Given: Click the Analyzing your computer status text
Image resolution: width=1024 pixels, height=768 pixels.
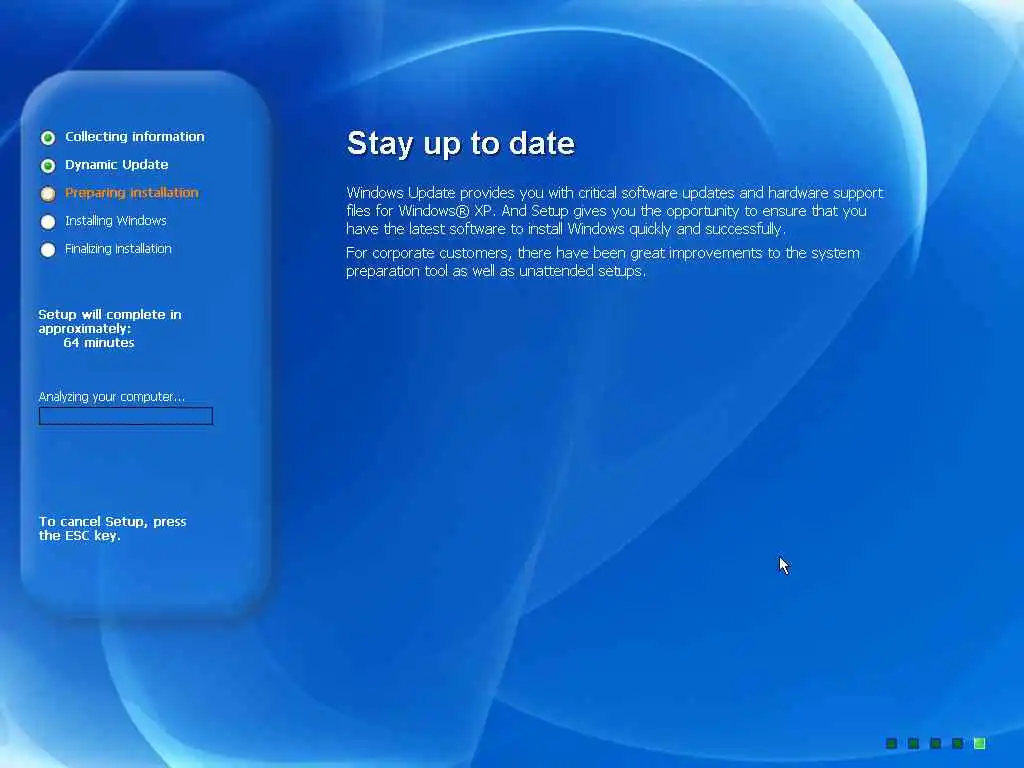Looking at the screenshot, I should click(112, 396).
